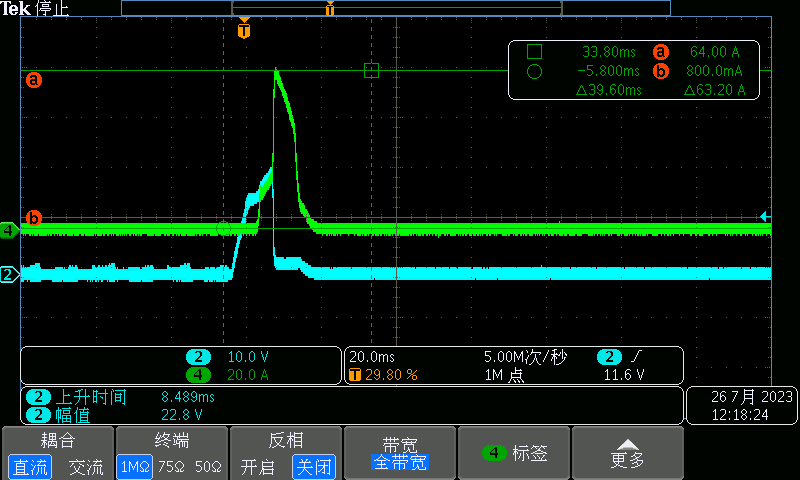Enable invert with 开启 option
The height and width of the screenshot is (480, 800).
(x=257, y=467)
